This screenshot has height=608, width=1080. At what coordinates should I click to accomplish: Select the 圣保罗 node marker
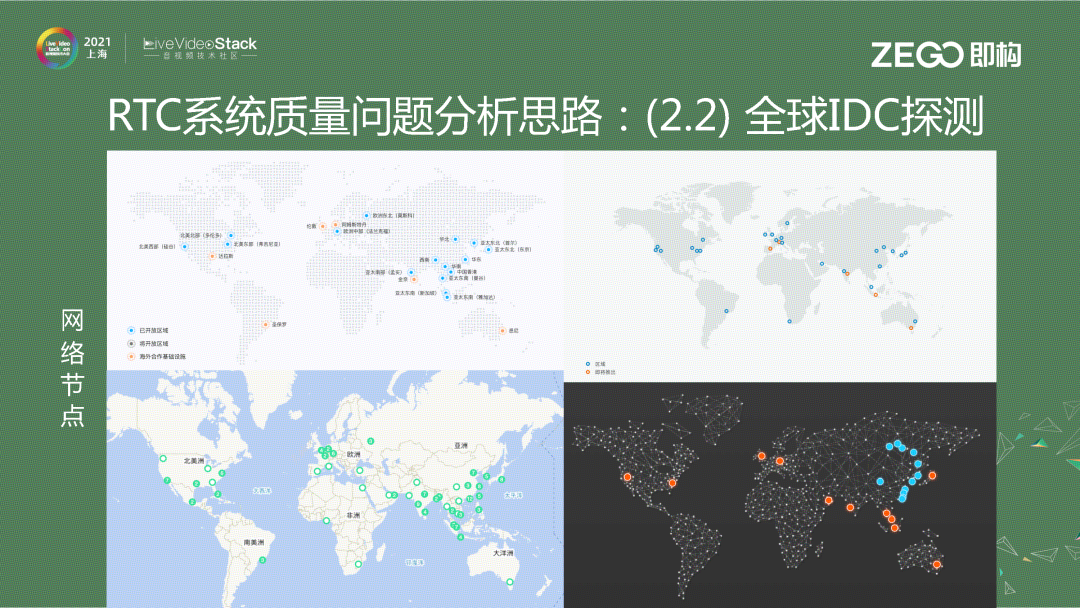(x=264, y=323)
